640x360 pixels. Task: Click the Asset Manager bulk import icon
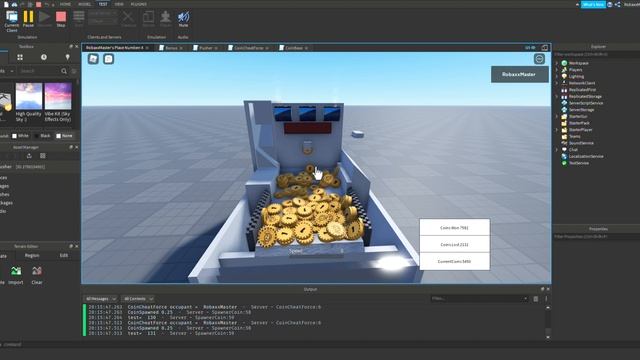click(x=29, y=156)
